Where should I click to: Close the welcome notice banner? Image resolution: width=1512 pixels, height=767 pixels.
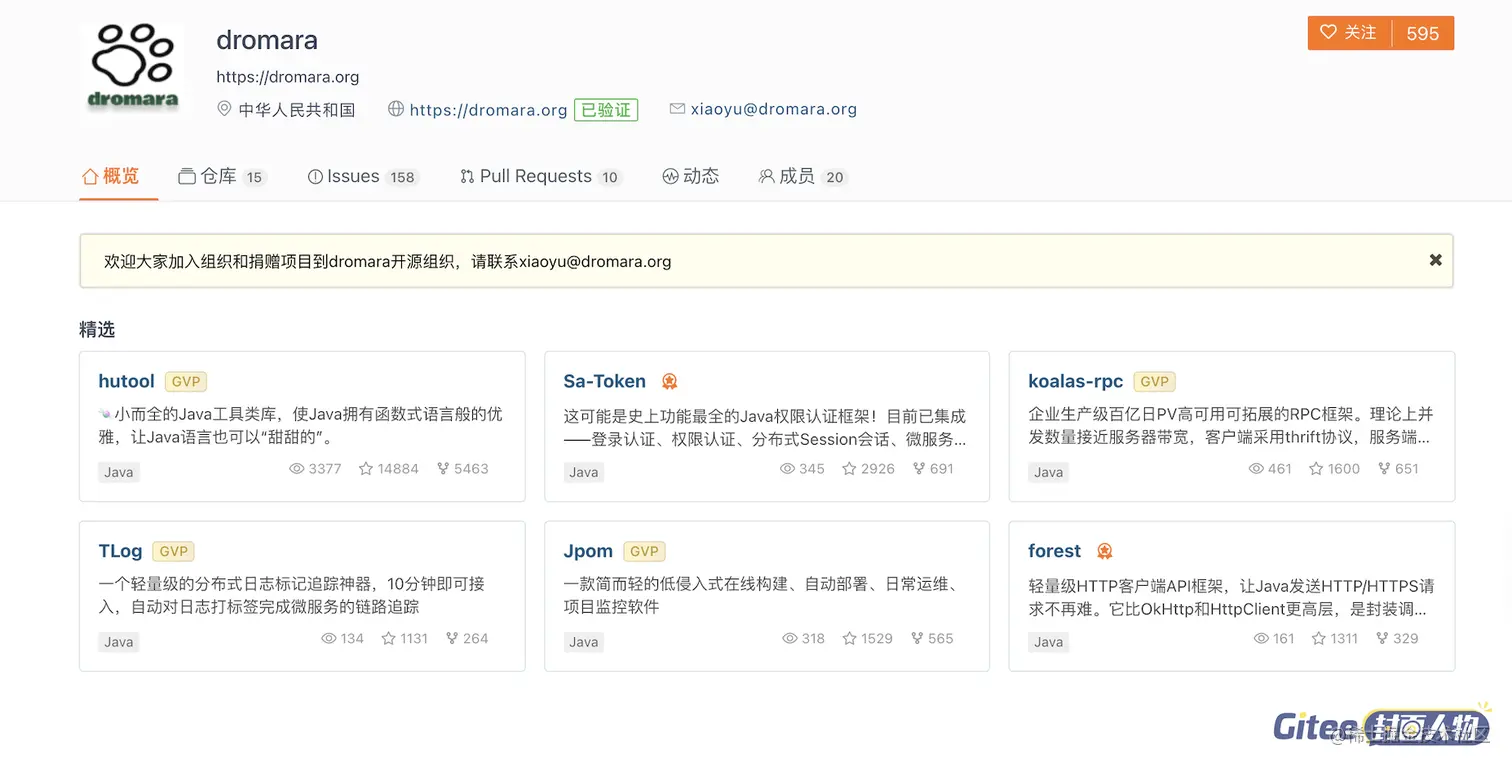(1435, 260)
